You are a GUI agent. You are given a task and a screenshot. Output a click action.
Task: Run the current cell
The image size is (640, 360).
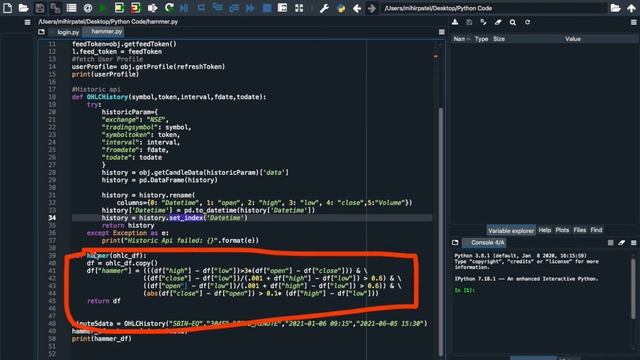click(x=119, y=8)
